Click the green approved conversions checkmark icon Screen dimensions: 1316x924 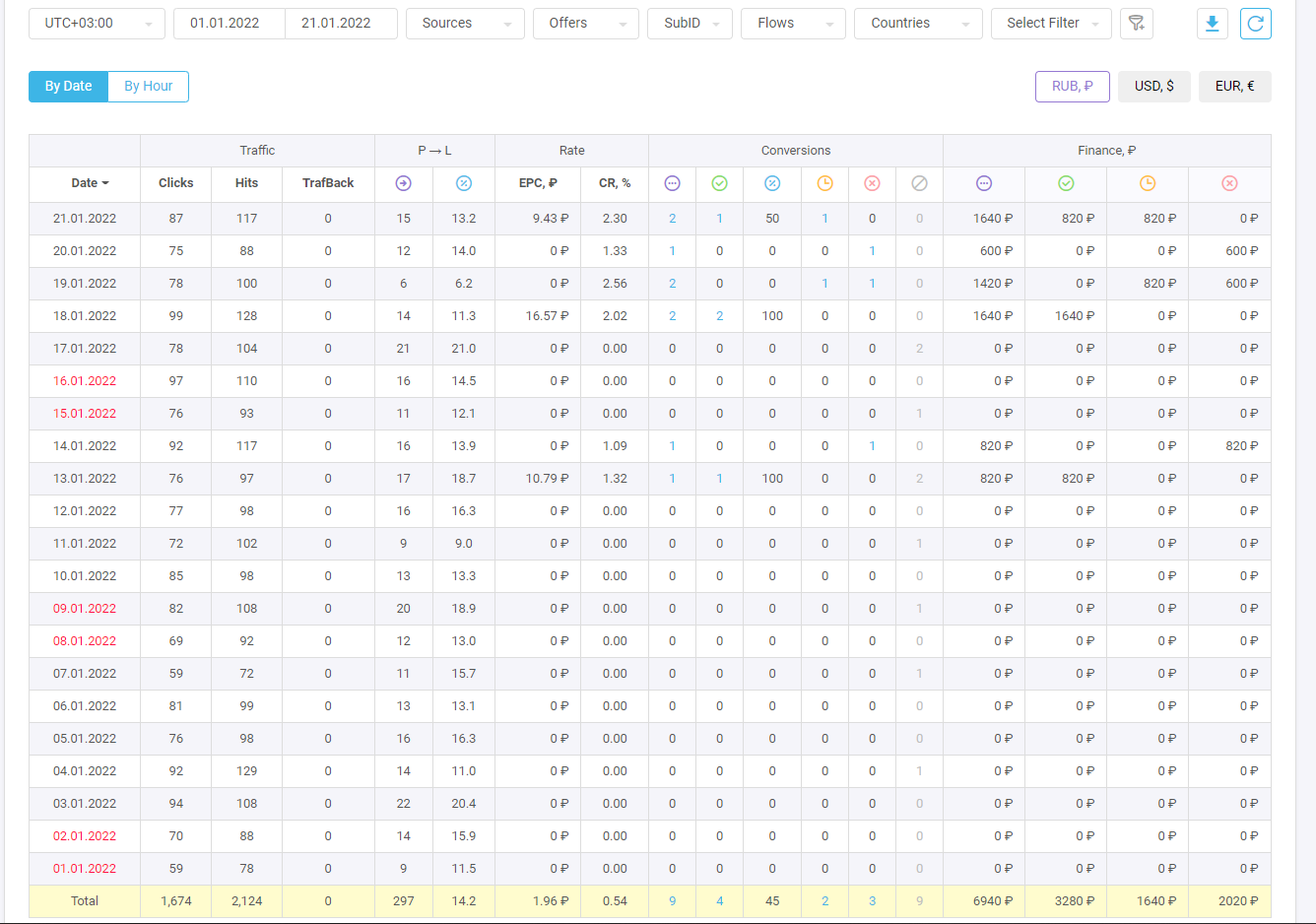click(719, 183)
